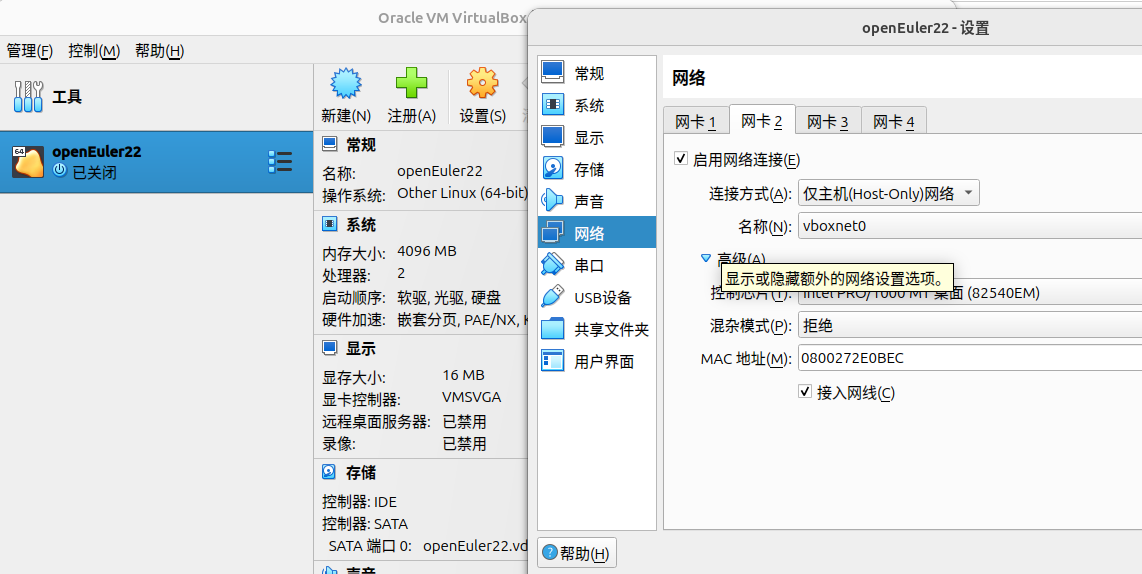Click the 帮助(H) button in settings dialog
Screen dimensions: 1142x574
[577, 553]
